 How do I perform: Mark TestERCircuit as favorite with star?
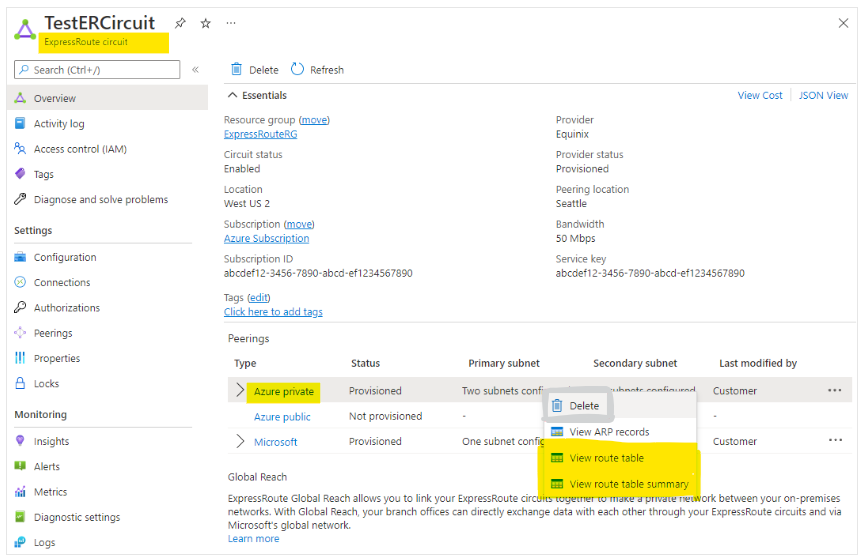pyautogui.click(x=206, y=23)
